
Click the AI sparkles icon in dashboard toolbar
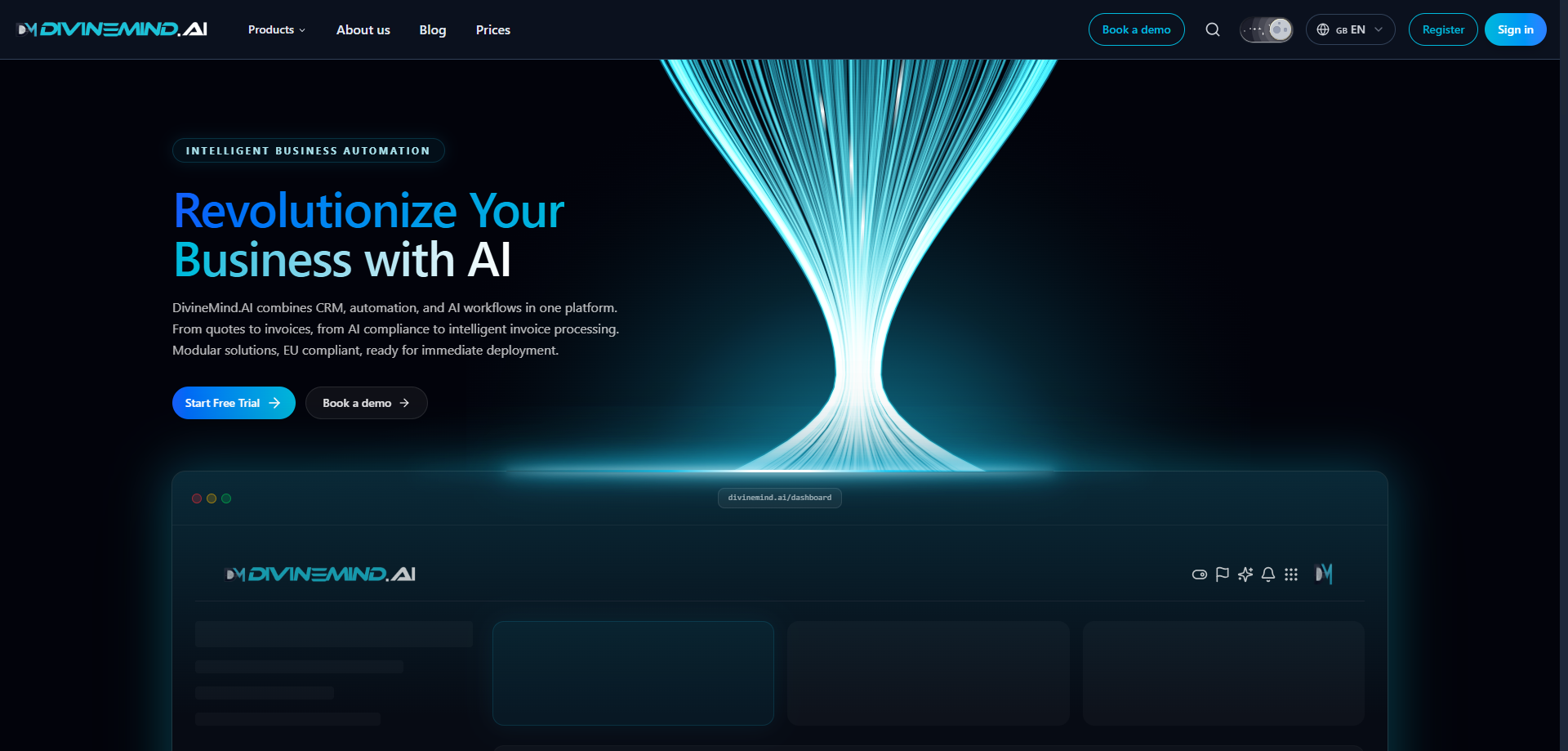pos(1245,574)
